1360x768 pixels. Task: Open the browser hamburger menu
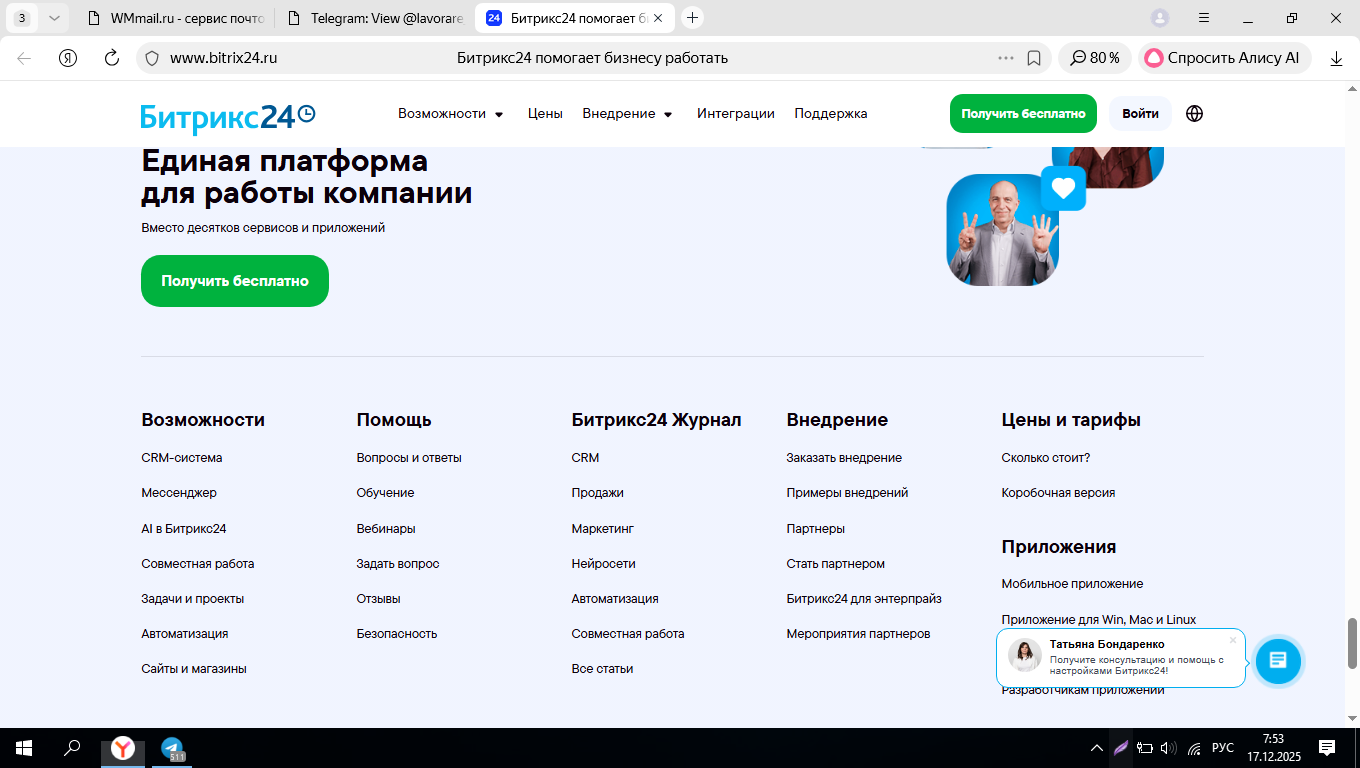pyautogui.click(x=1204, y=18)
